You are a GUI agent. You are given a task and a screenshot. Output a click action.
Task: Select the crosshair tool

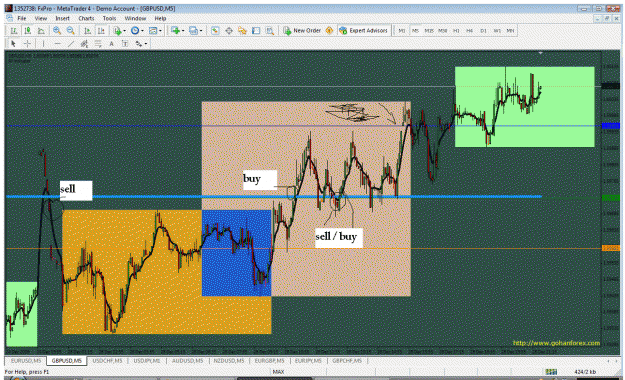tap(27, 43)
